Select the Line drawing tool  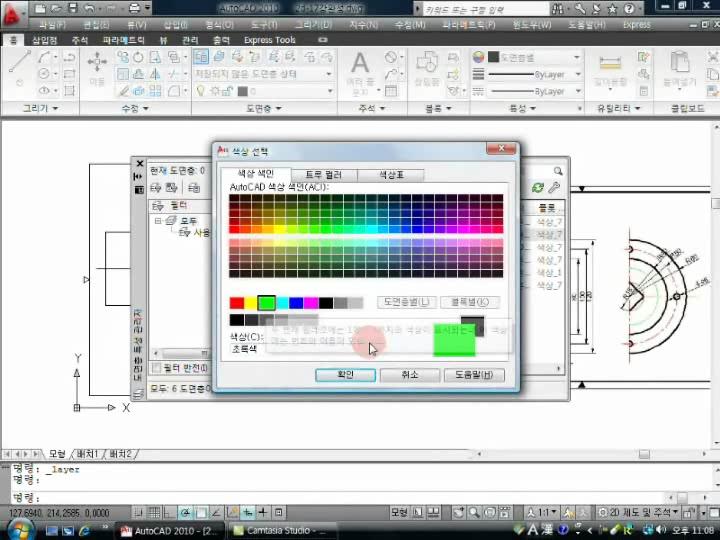pyautogui.click(x=20, y=62)
